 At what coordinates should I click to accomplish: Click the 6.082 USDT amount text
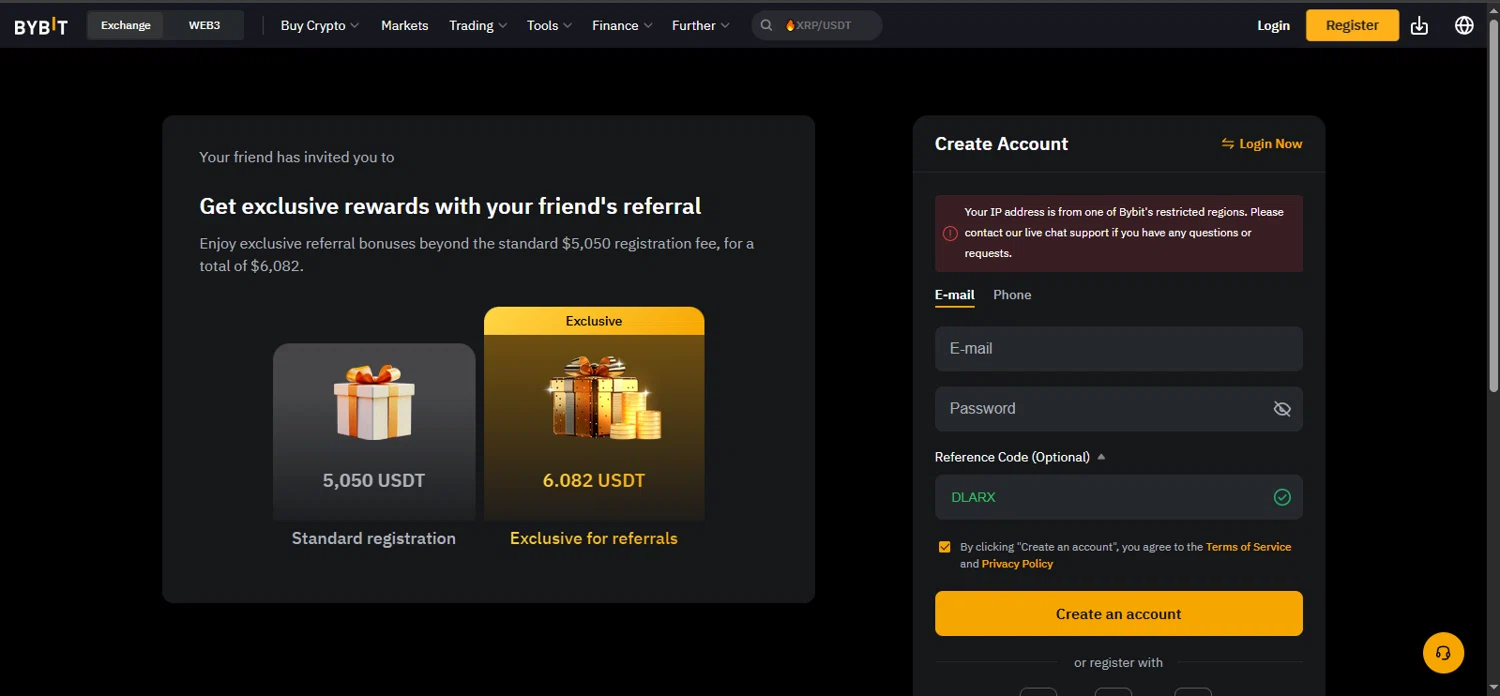tap(594, 481)
